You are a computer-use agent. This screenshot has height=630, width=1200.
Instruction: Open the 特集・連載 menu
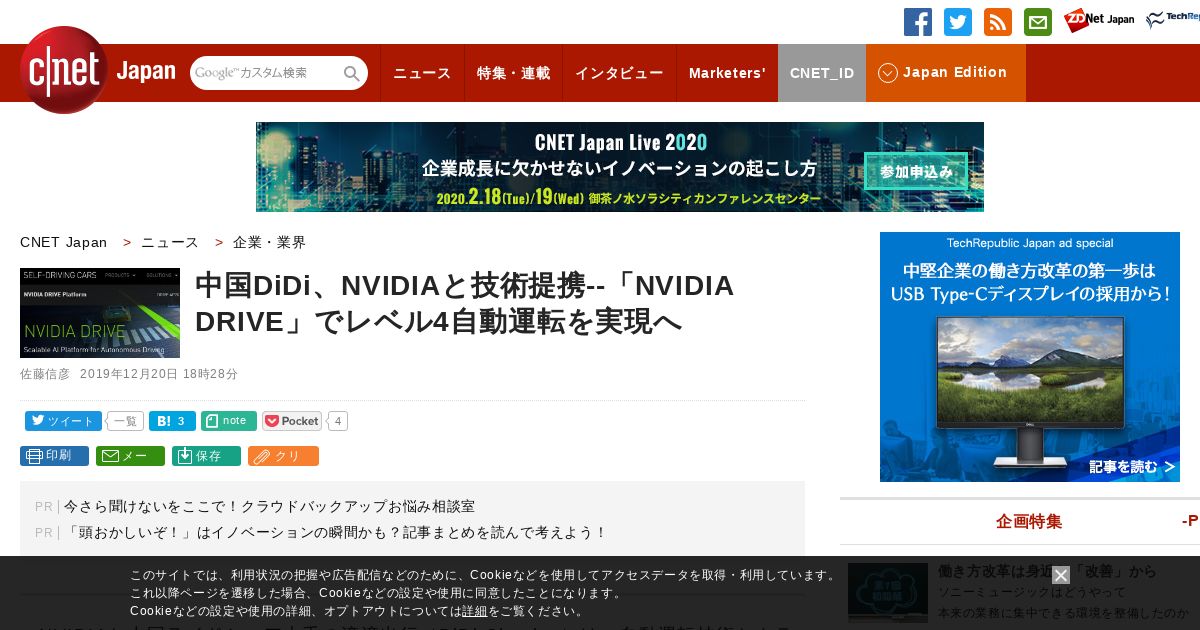(x=513, y=73)
